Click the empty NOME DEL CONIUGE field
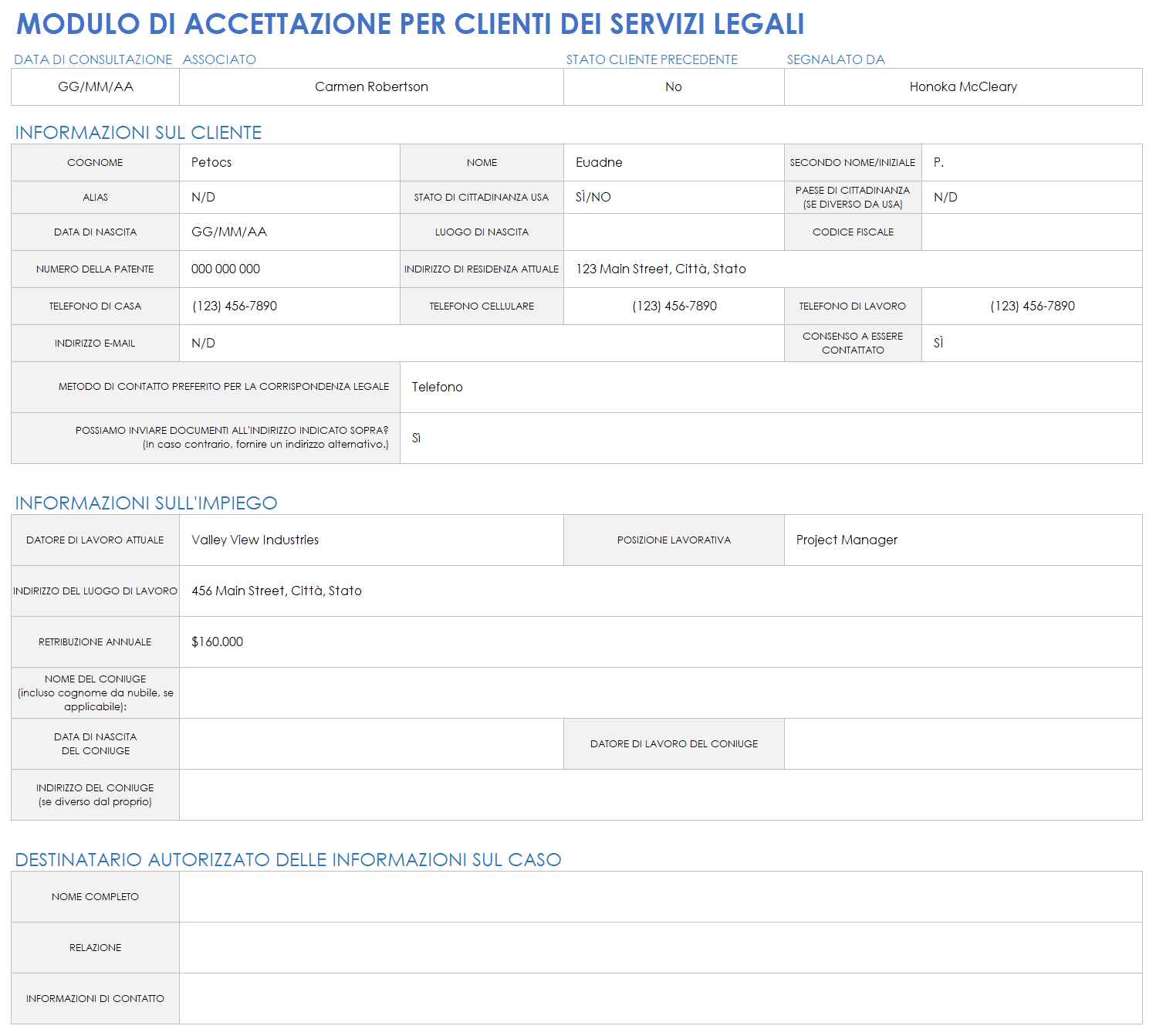 (x=661, y=692)
